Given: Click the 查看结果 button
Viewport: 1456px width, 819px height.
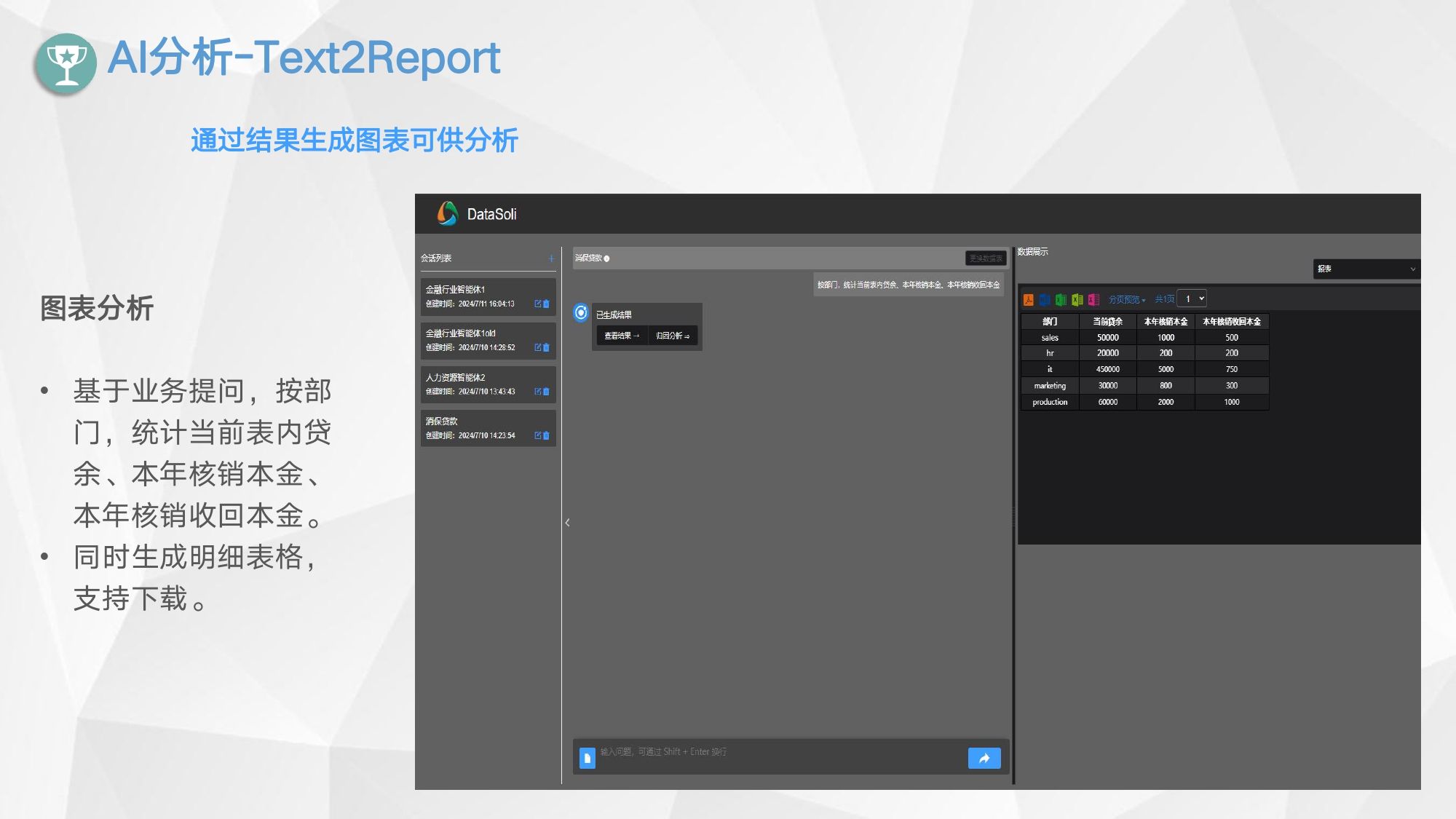Looking at the screenshot, I should pos(621,336).
